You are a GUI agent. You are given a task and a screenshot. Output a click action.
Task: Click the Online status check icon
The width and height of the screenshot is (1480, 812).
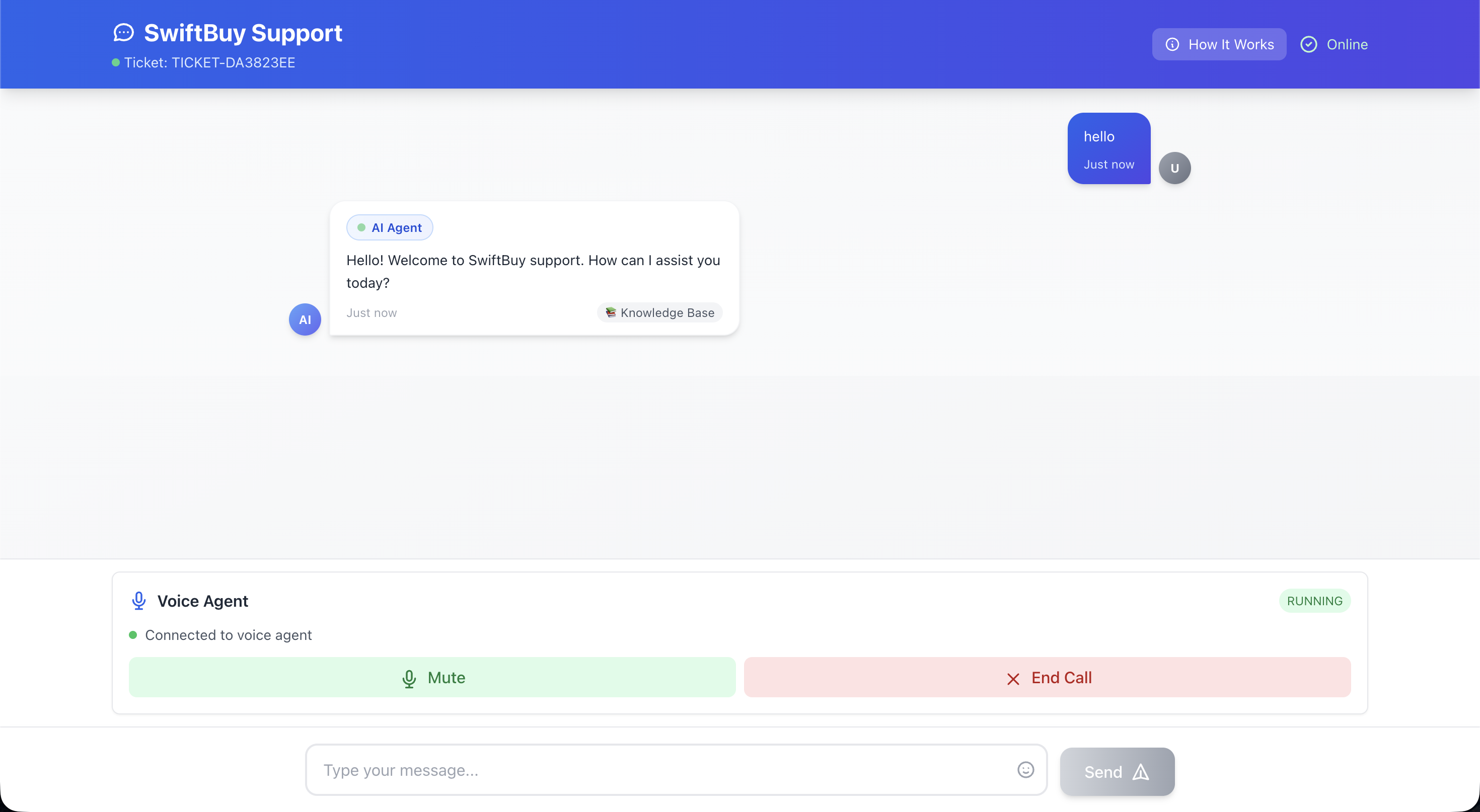[1308, 44]
